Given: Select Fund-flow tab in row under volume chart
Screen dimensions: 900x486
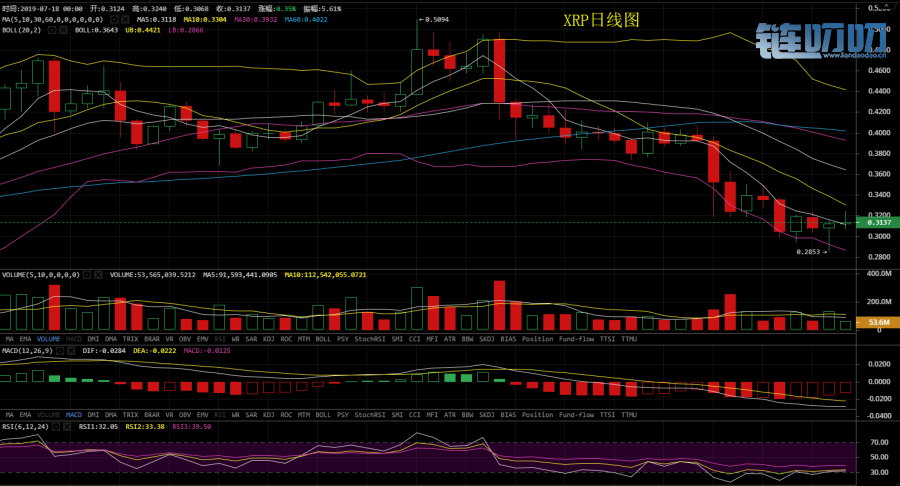Looking at the screenshot, I should 577,339.
